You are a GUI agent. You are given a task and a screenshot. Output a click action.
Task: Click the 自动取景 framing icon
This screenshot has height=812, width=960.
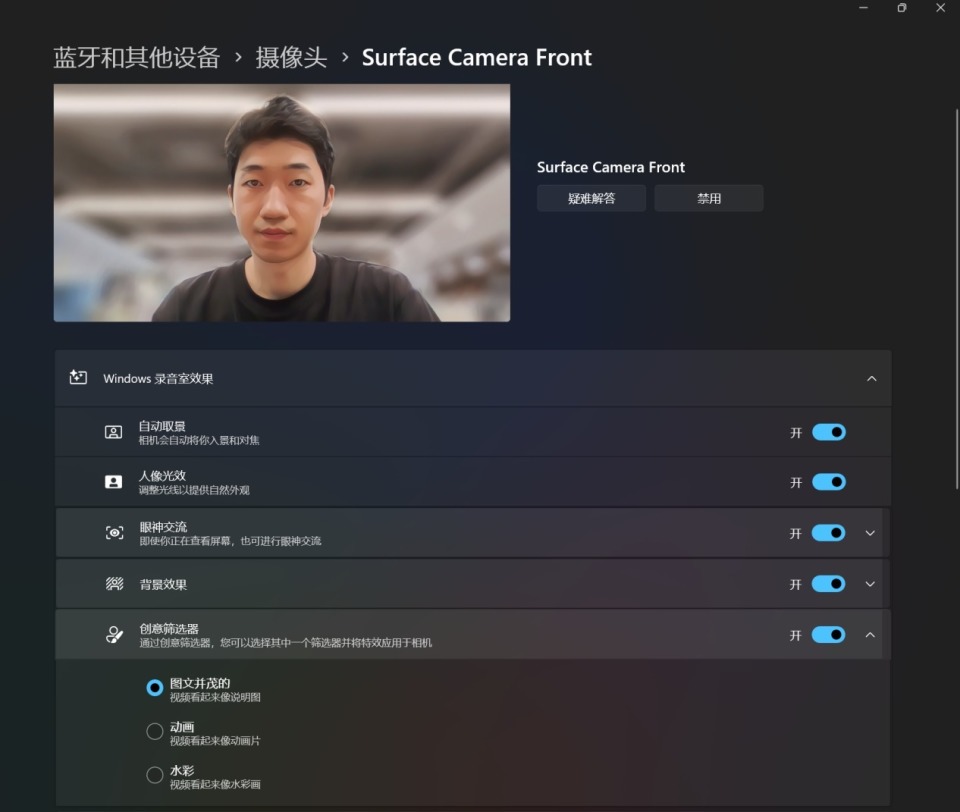pyautogui.click(x=114, y=432)
